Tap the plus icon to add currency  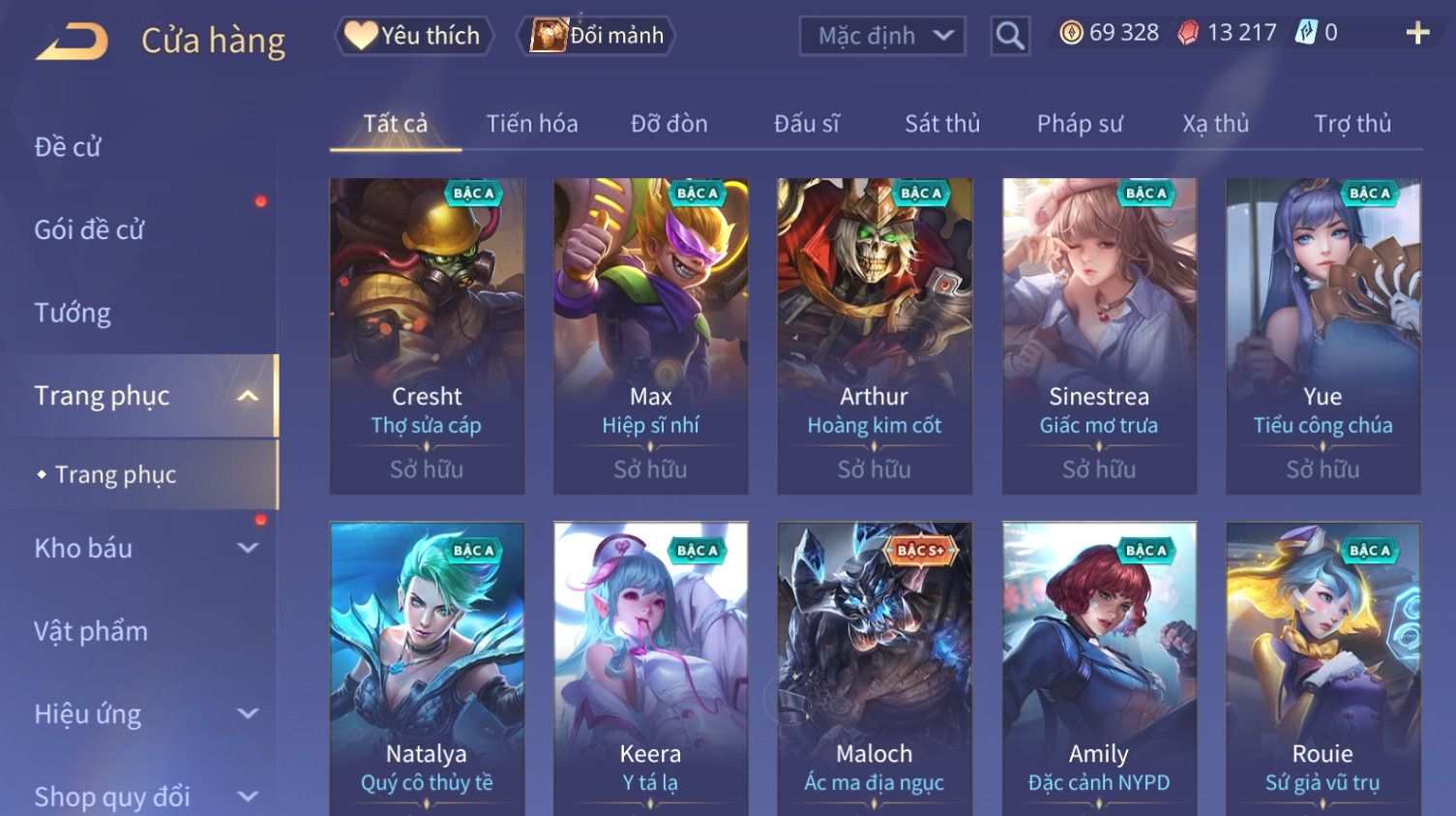point(1417,33)
